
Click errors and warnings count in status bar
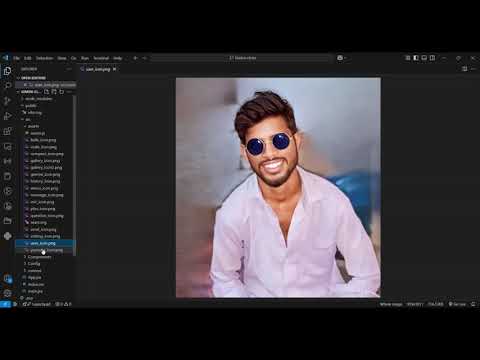(63, 304)
